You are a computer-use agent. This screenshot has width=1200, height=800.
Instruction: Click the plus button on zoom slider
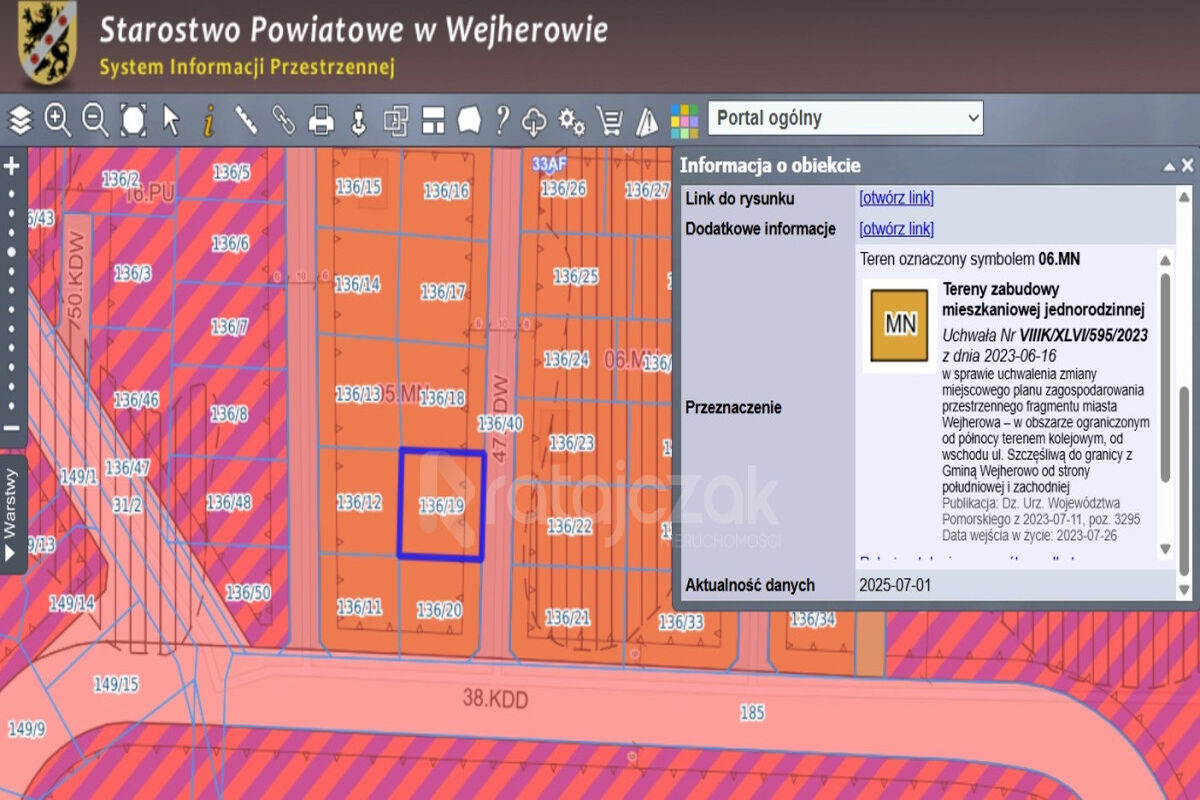12,166
